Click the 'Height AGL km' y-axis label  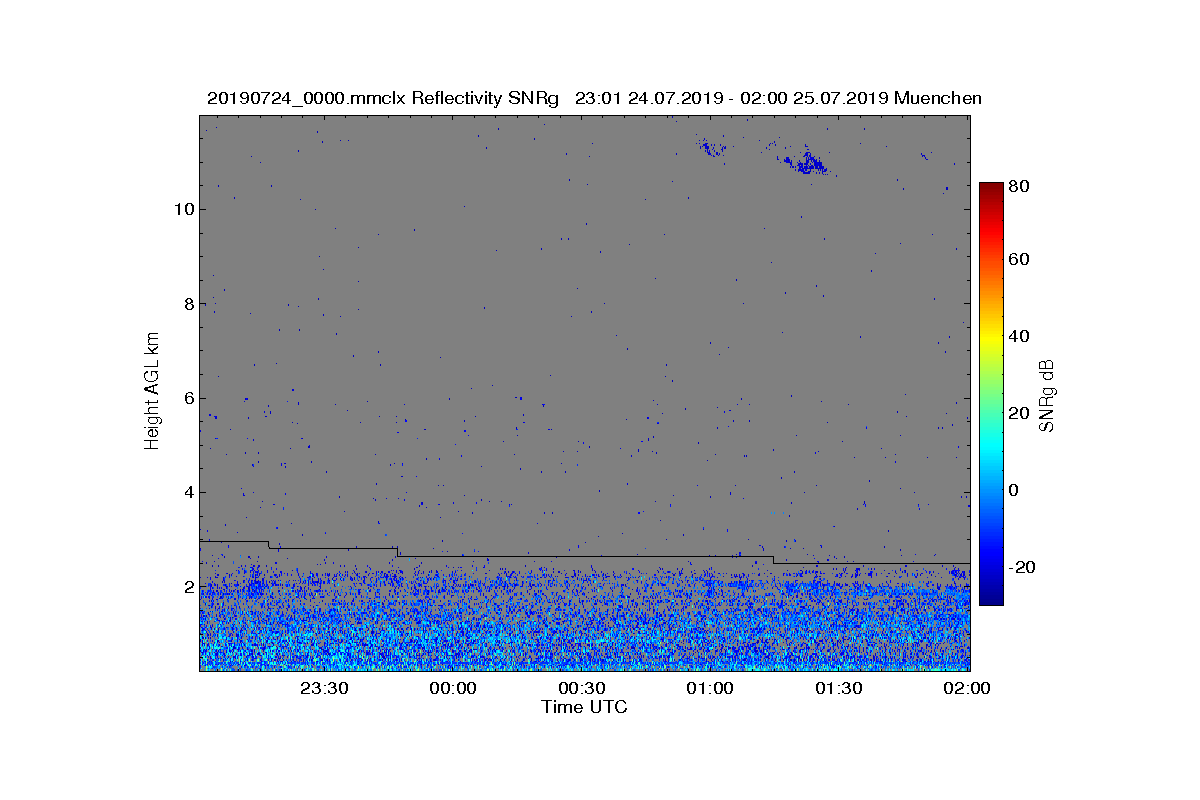152,390
